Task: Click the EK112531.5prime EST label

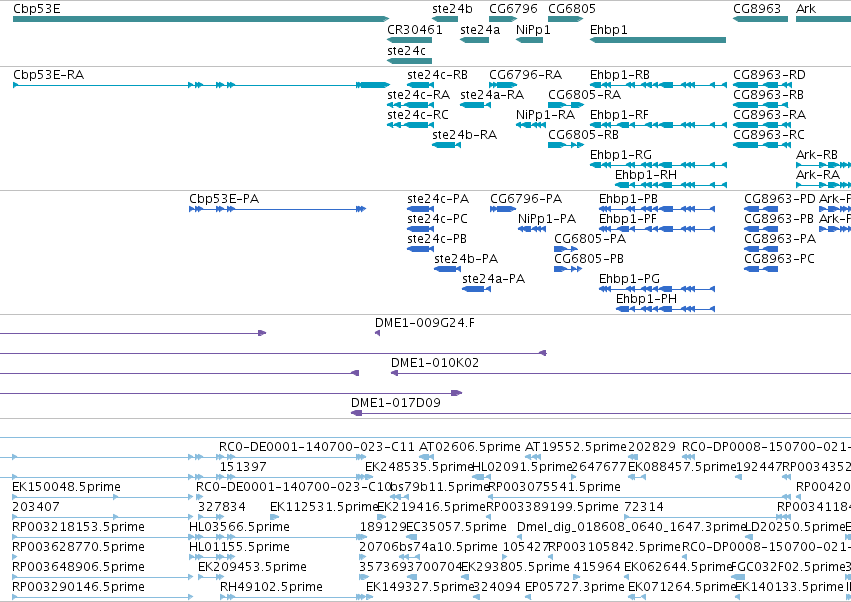Action: (324, 508)
